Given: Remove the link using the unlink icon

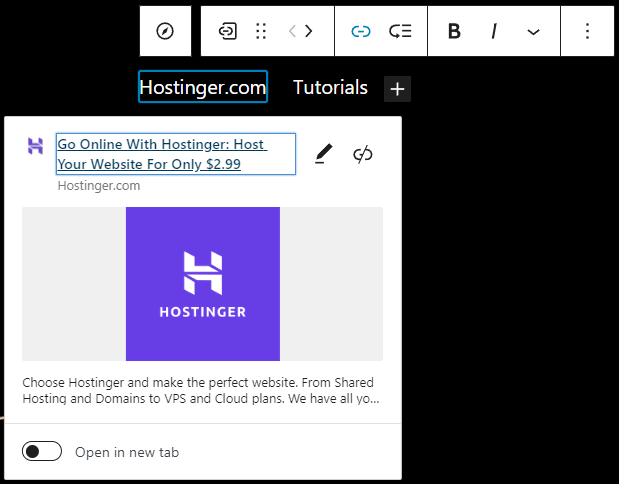Looking at the screenshot, I should 363,154.
